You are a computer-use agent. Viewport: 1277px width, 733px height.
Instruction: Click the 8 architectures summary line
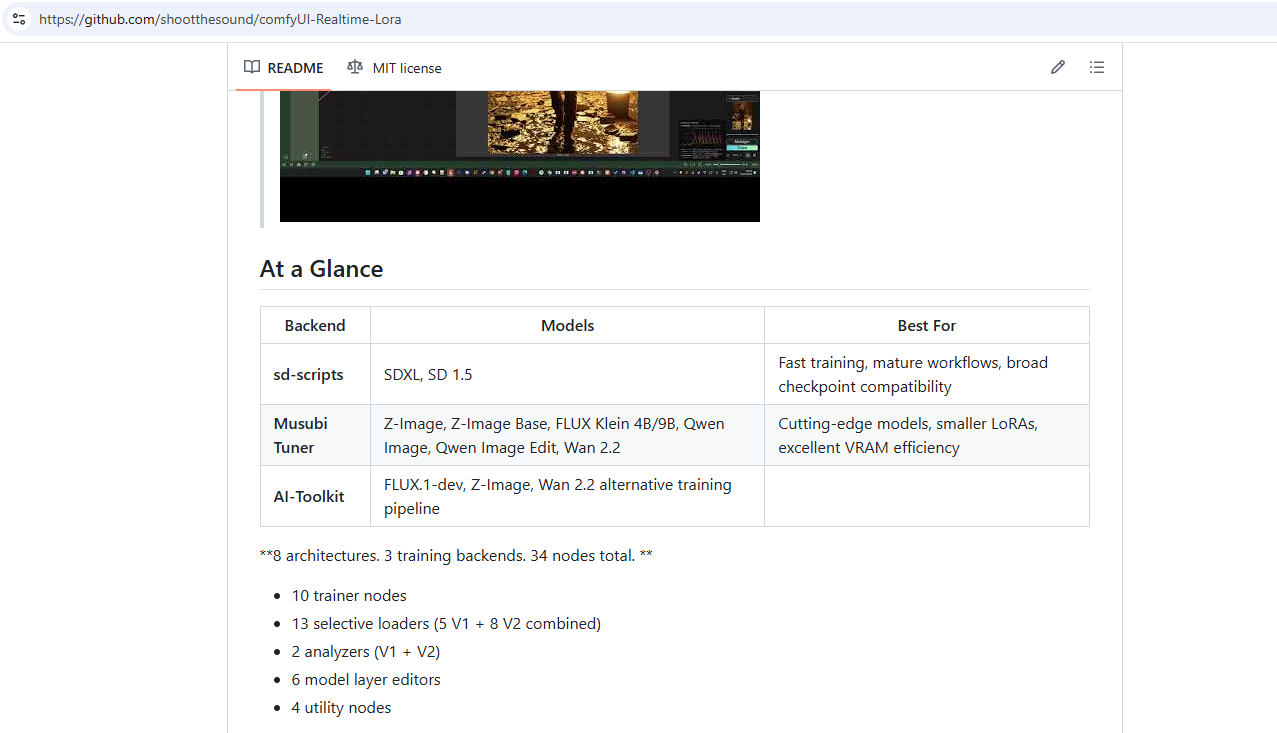[456, 555]
